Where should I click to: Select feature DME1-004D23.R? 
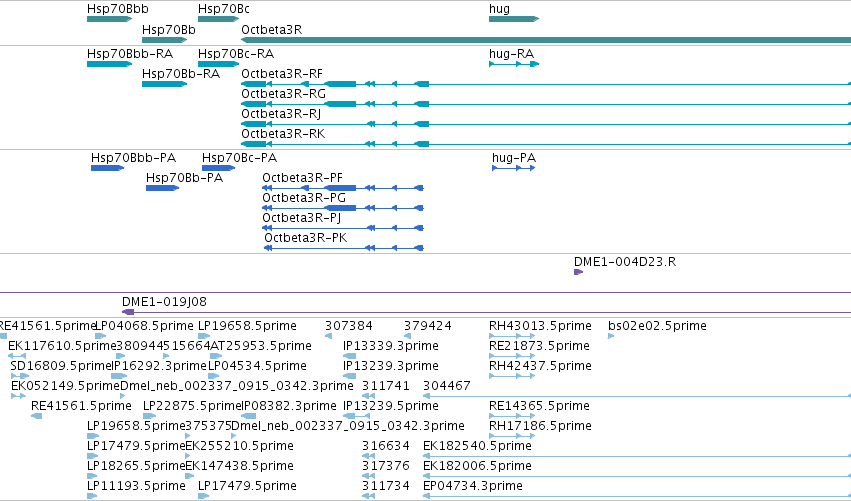pos(625,262)
